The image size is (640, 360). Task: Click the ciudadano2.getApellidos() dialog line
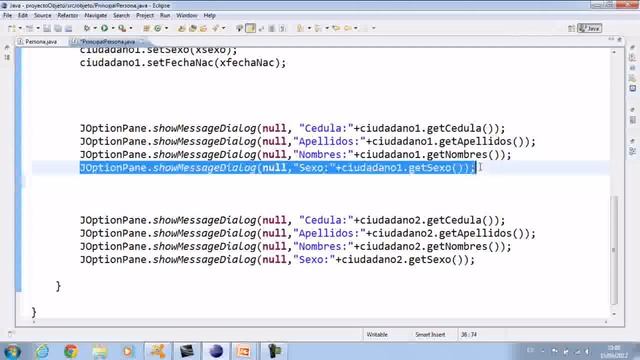click(x=307, y=233)
